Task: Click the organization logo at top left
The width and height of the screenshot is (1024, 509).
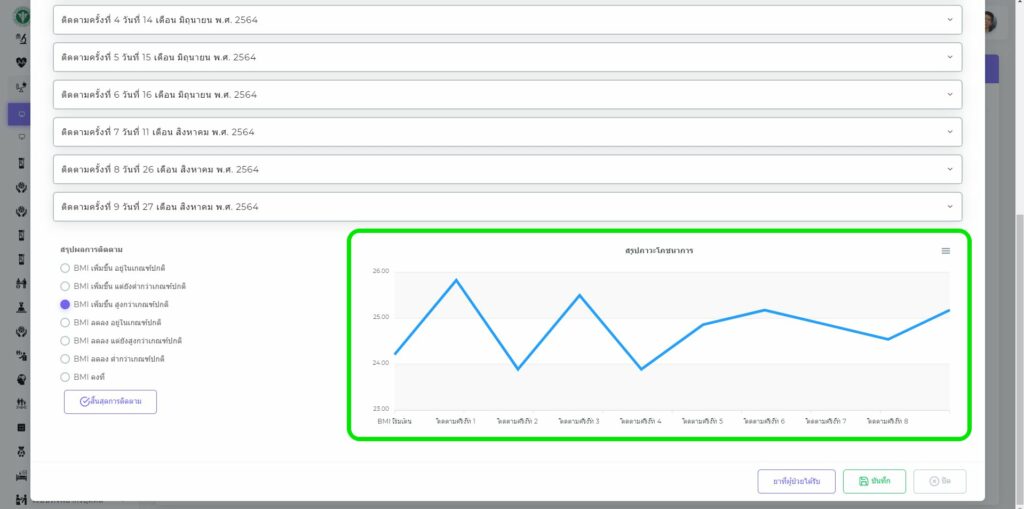Action: click(x=21, y=17)
